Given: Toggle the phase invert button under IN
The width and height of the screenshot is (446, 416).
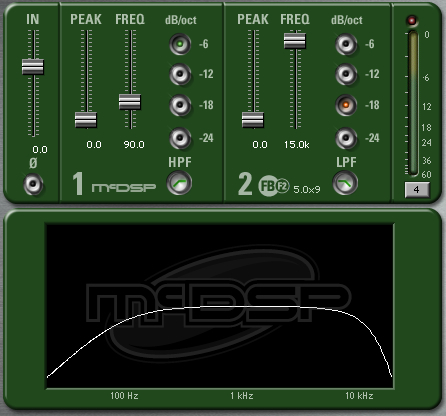Looking at the screenshot, I should [33, 184].
